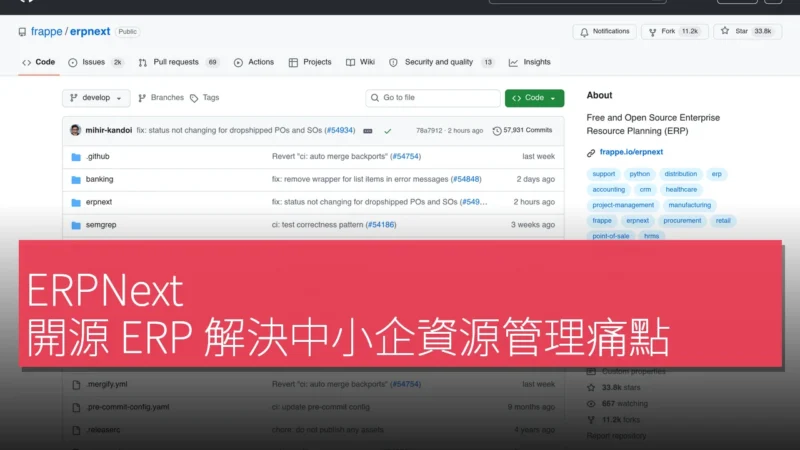Image resolution: width=800 pixels, height=450 pixels.
Task: Select the healthcare topic tag
Action: point(681,190)
